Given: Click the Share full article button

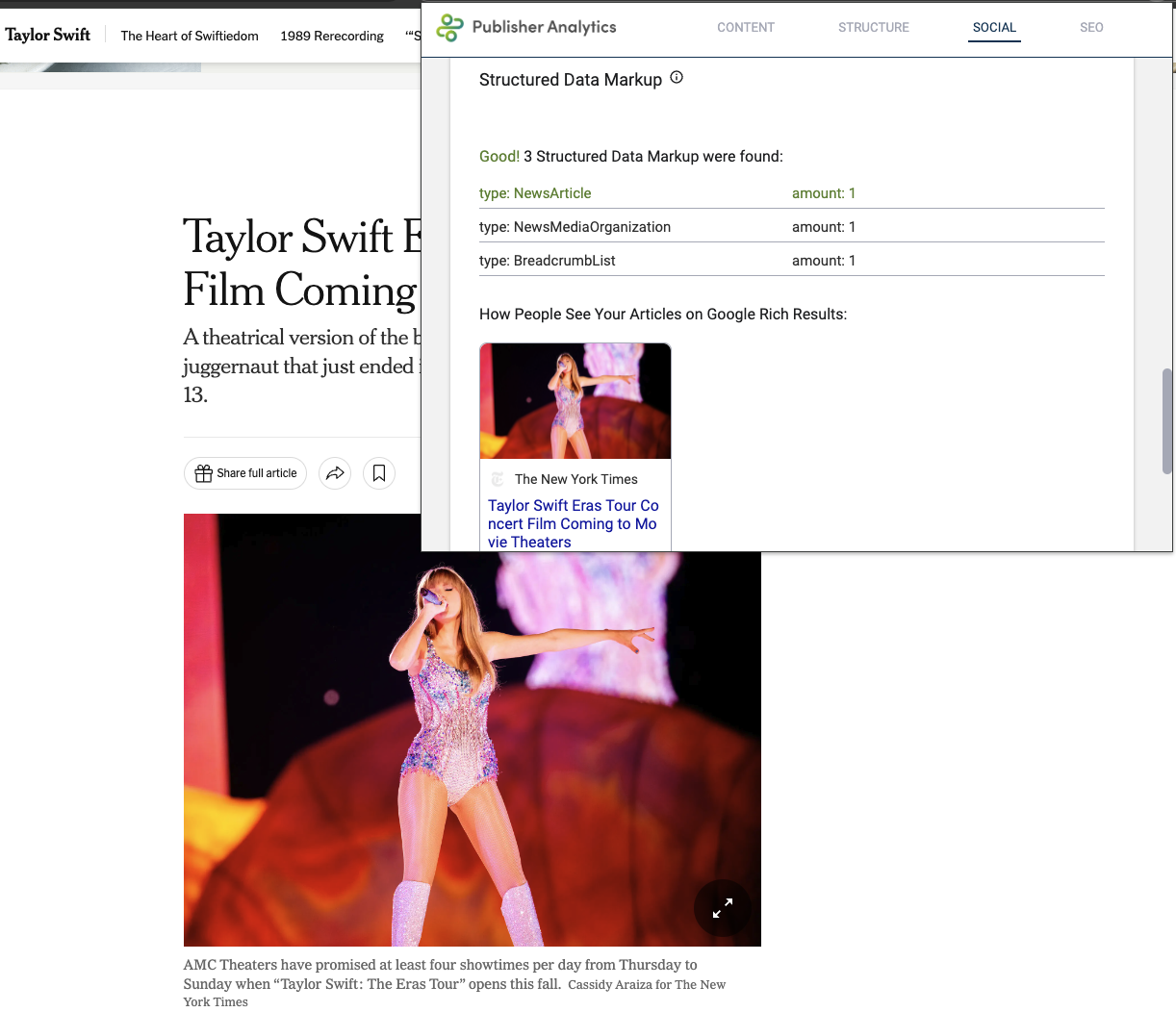Looking at the screenshot, I should point(245,473).
